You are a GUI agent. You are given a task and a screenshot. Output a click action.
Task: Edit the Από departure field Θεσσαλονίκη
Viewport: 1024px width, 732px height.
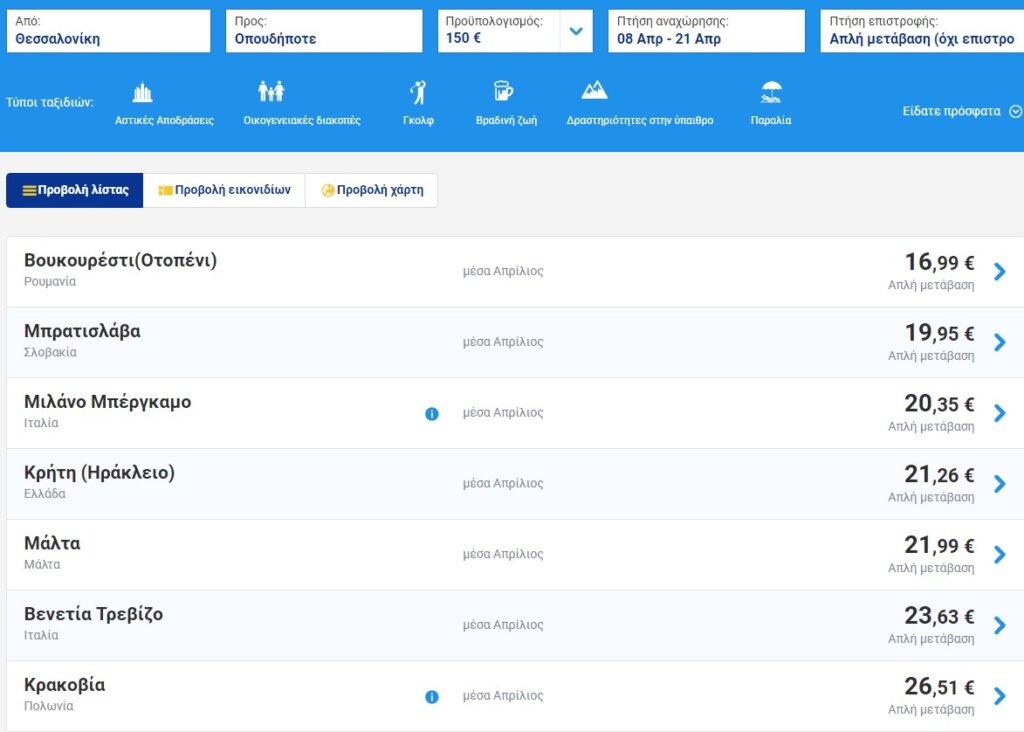pos(108,31)
